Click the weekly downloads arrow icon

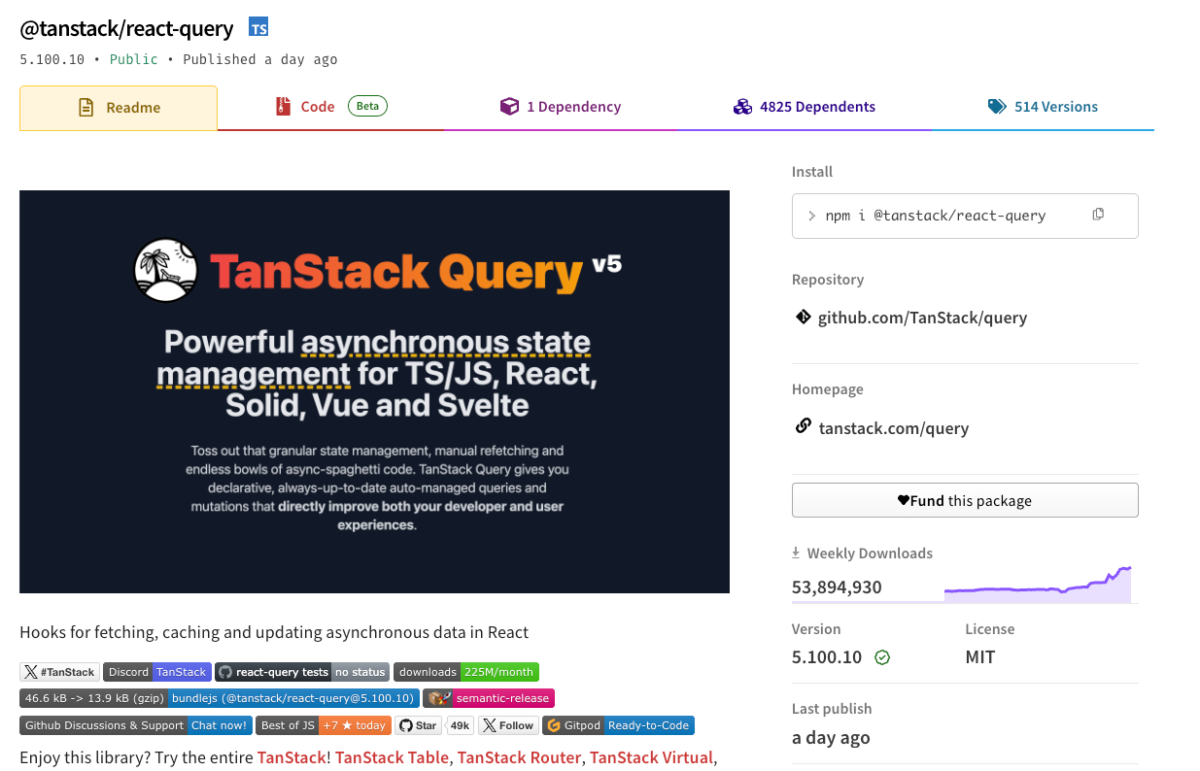[x=797, y=553]
